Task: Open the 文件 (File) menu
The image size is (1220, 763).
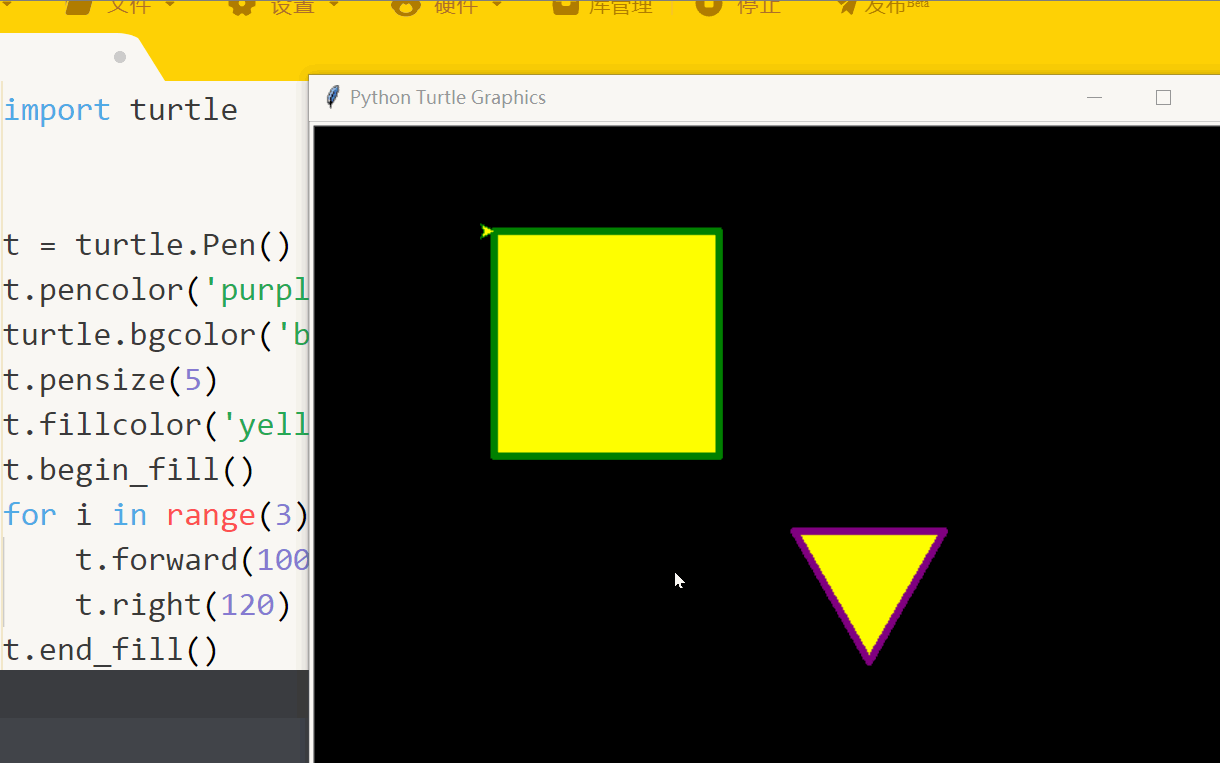Action: point(120,6)
